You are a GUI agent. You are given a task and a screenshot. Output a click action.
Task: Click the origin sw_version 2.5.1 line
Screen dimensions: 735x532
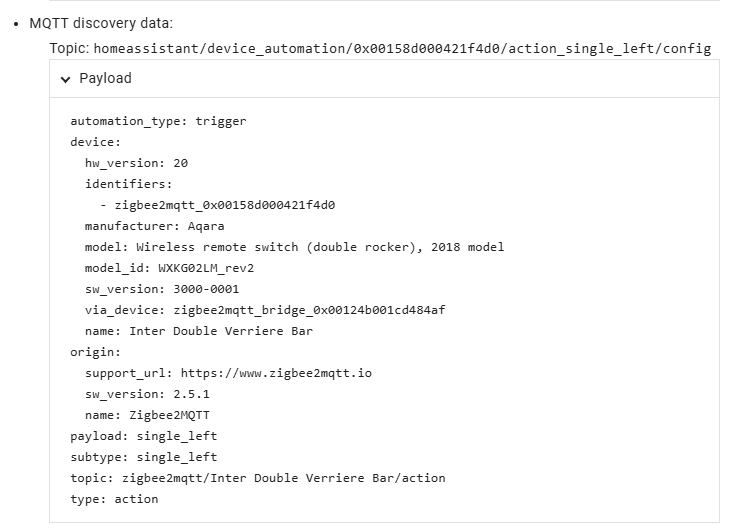pyautogui.click(x=147, y=394)
